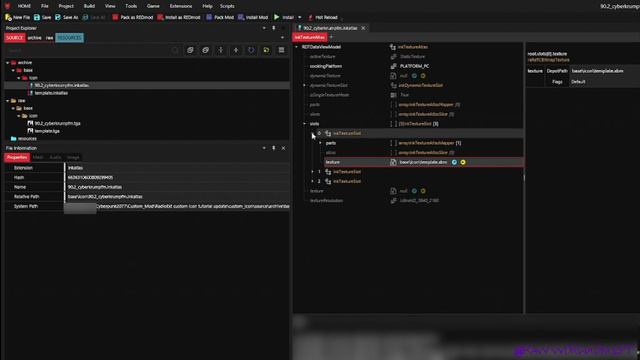
Task: Click the blue icon on the selected texture row
Action: point(454,162)
